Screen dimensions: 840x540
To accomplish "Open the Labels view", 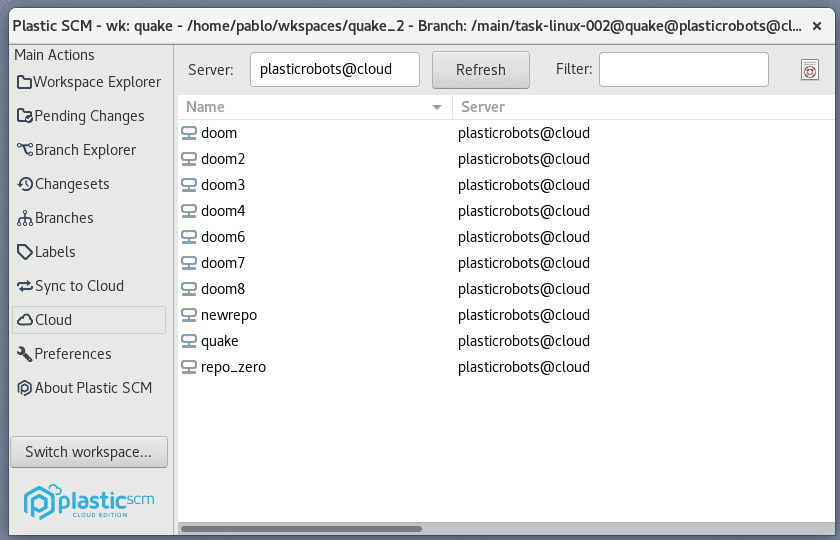I will 89,252.
